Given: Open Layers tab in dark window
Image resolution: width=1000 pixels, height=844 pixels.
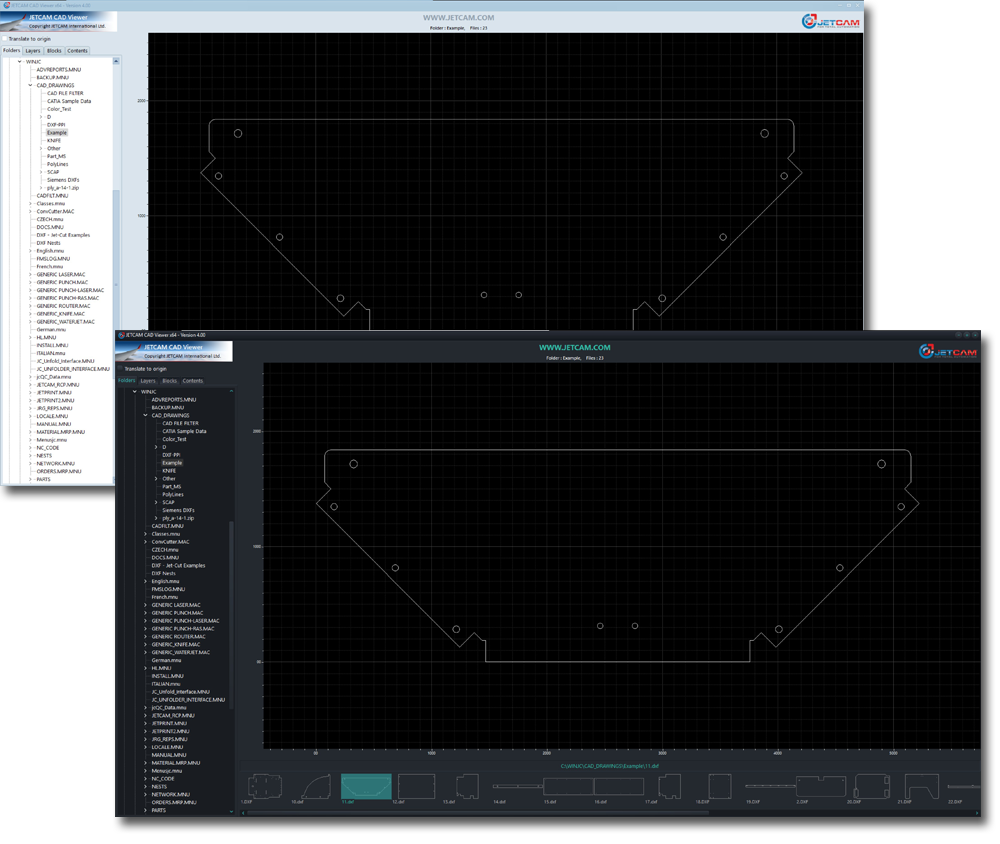Looking at the screenshot, I should pyautogui.click(x=148, y=380).
